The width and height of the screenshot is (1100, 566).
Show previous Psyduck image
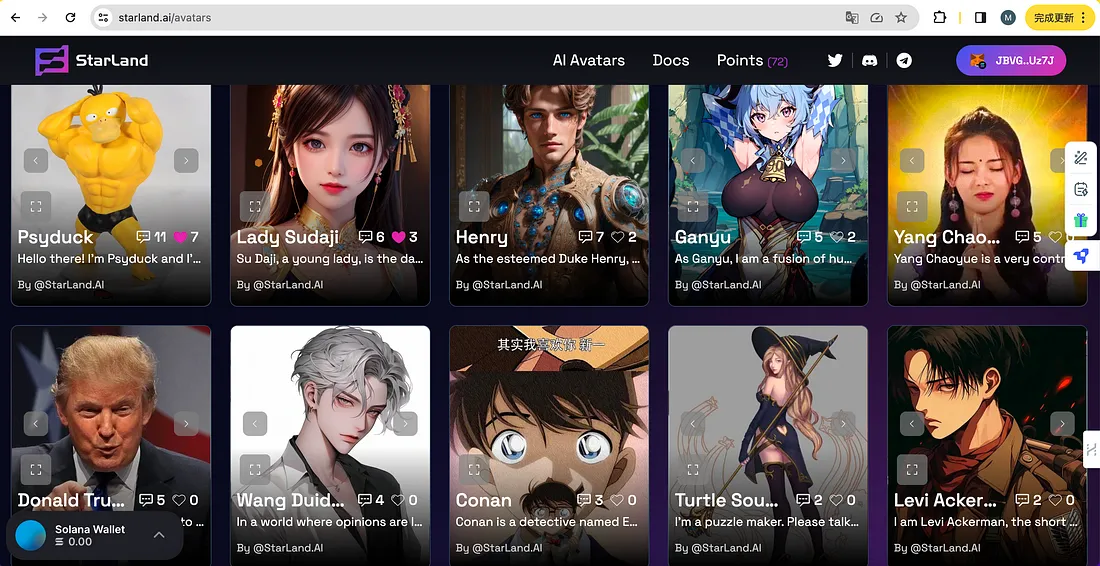click(36, 161)
